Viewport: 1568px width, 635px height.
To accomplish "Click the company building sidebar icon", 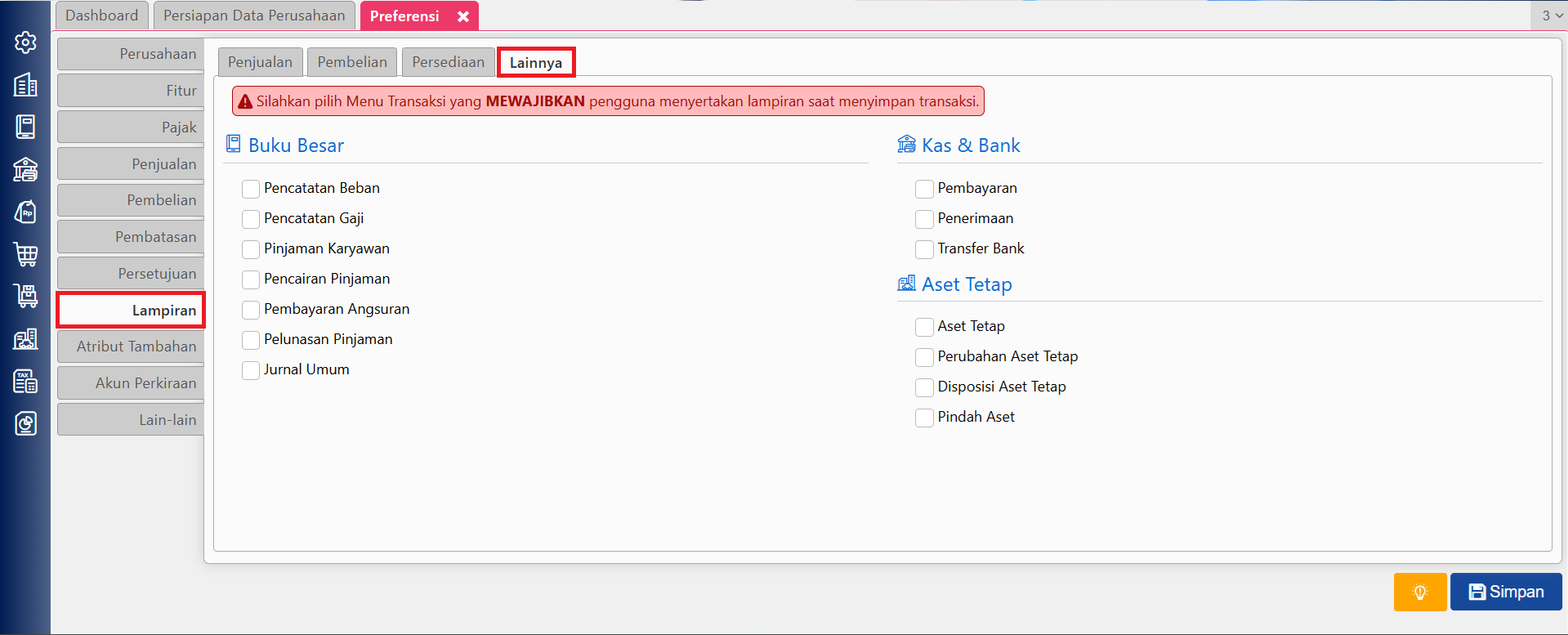I will click(25, 84).
